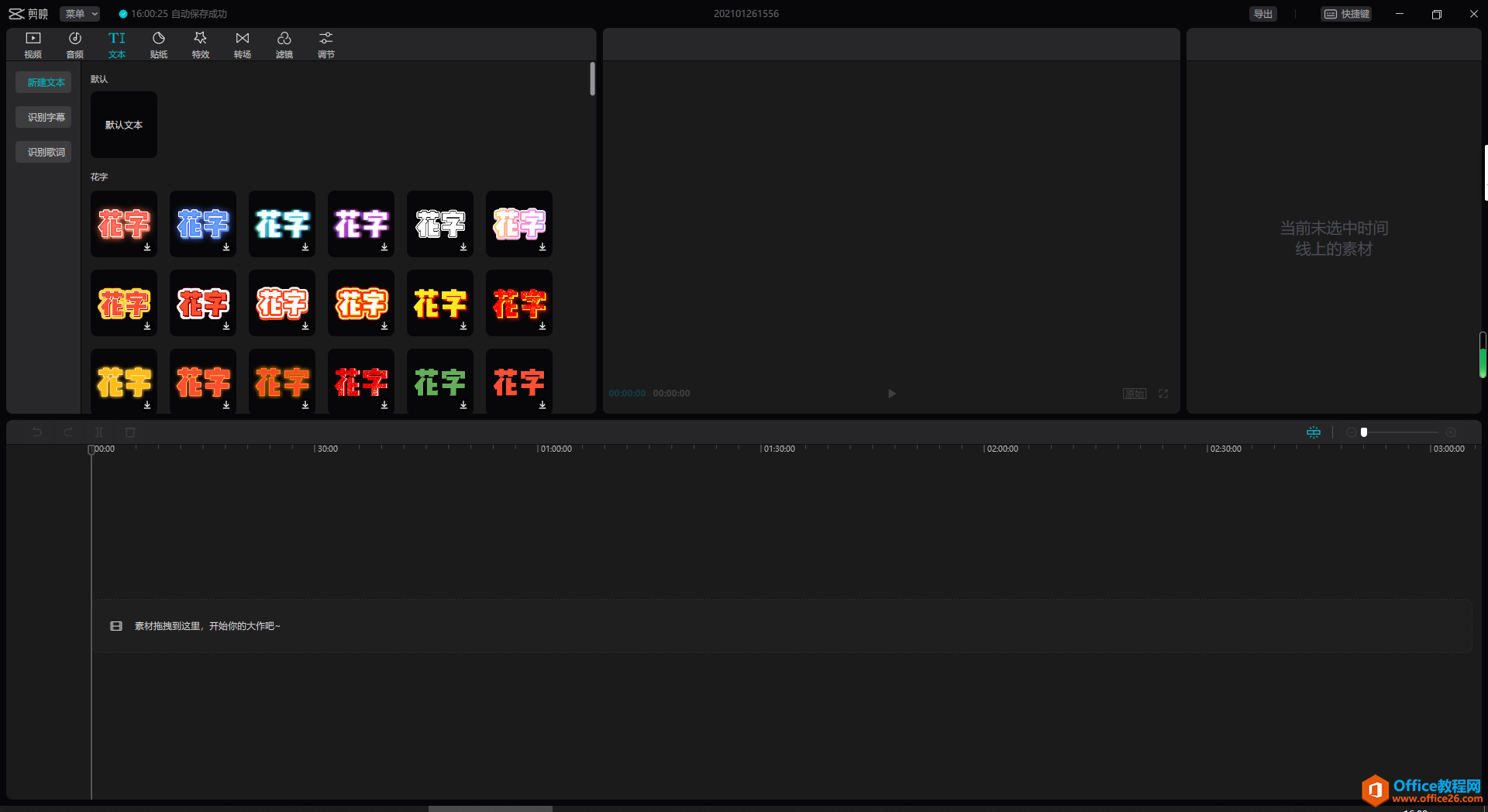Click the timeline zoom slider handle

[1364, 432]
